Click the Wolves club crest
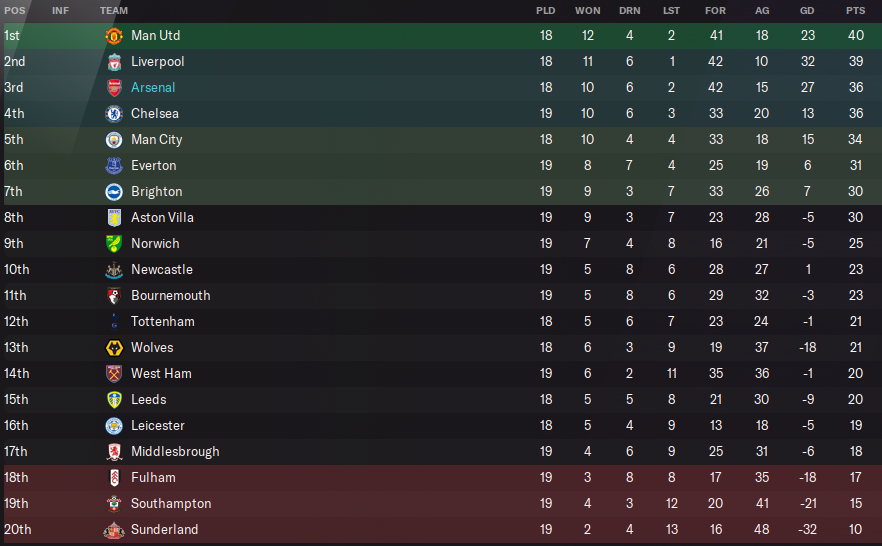The height and width of the screenshot is (546, 882). point(113,348)
